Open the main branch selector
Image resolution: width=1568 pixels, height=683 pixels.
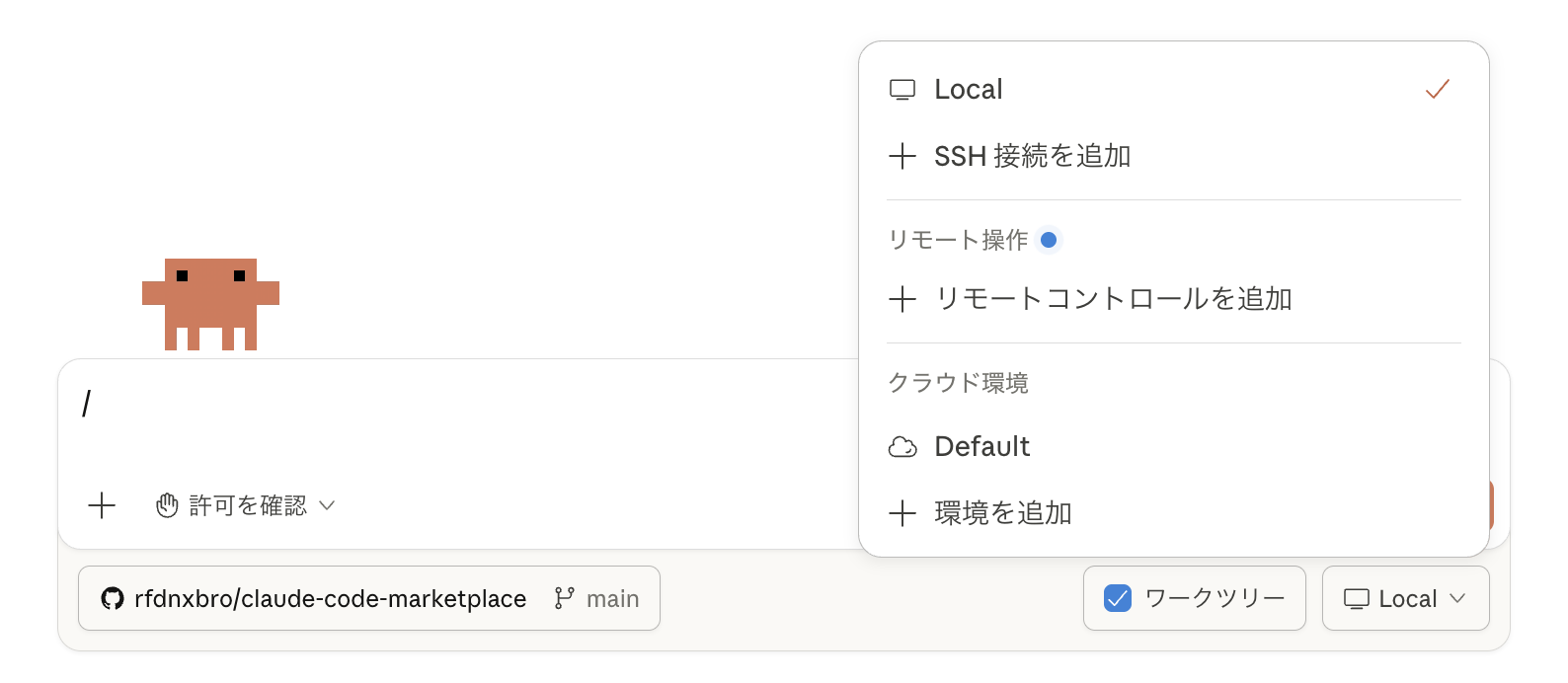(598, 598)
